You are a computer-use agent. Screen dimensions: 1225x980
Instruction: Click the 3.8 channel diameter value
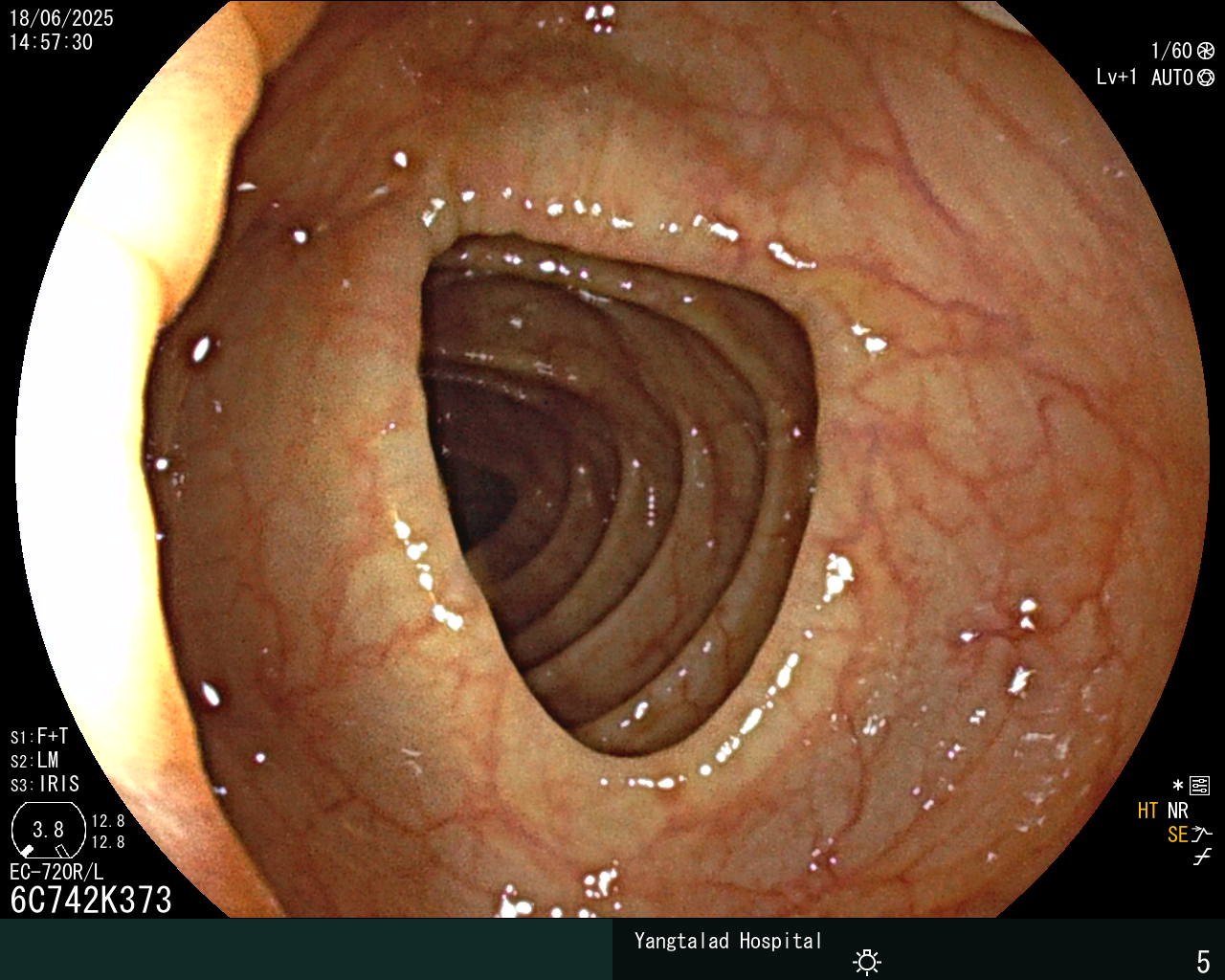click(48, 830)
